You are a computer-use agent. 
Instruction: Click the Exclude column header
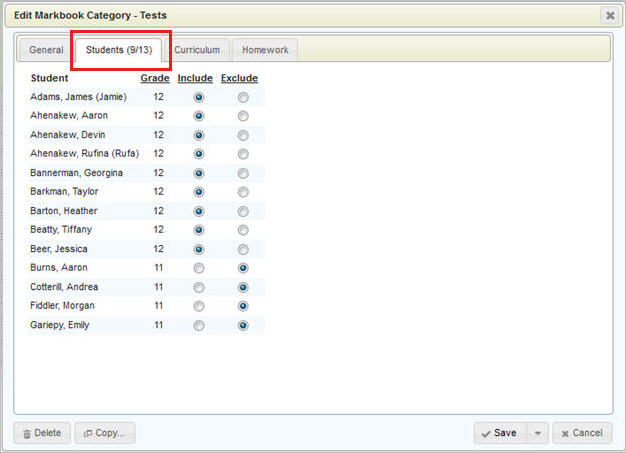coord(239,78)
